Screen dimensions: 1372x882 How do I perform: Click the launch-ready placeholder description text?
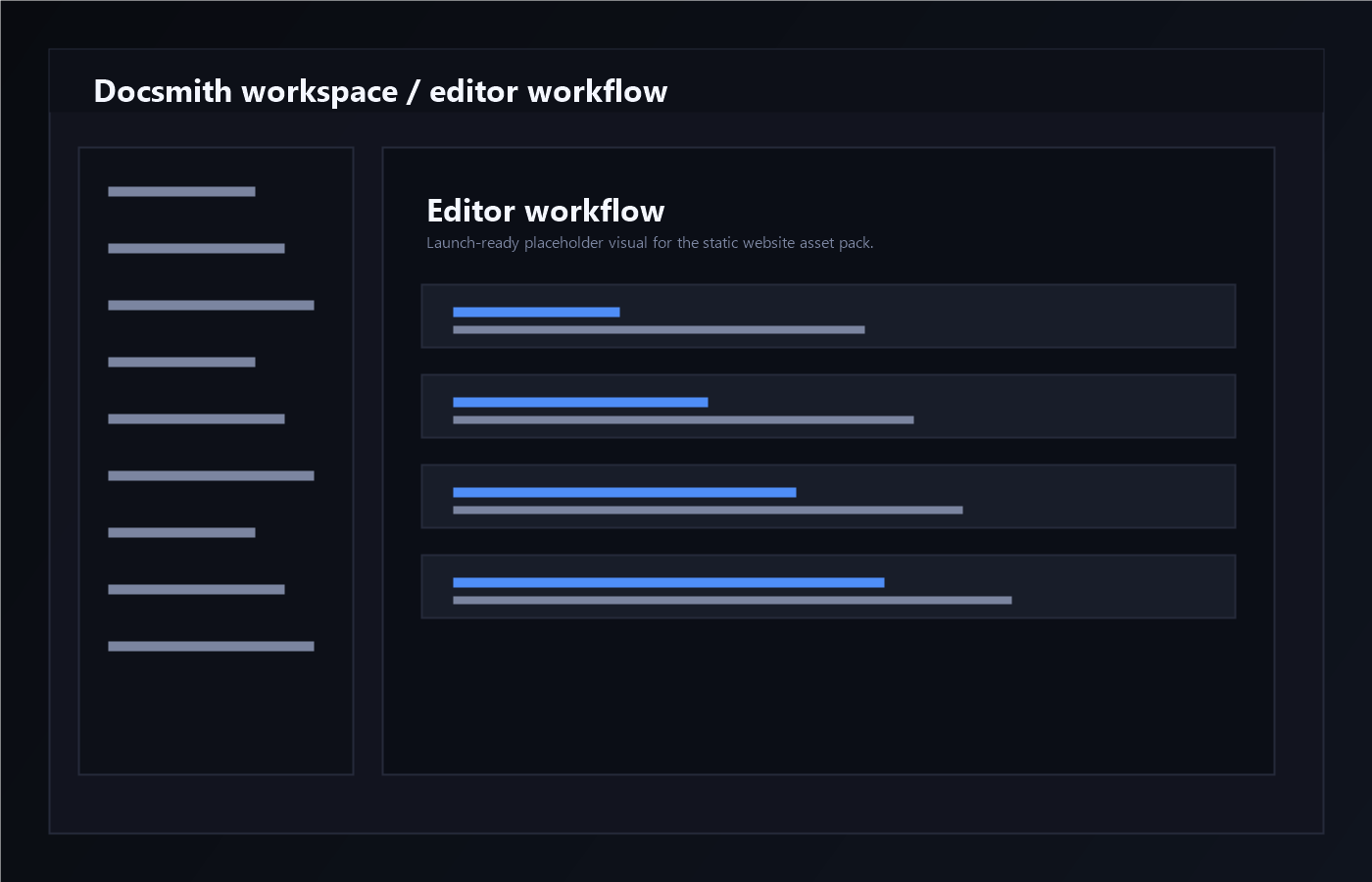[x=651, y=242]
